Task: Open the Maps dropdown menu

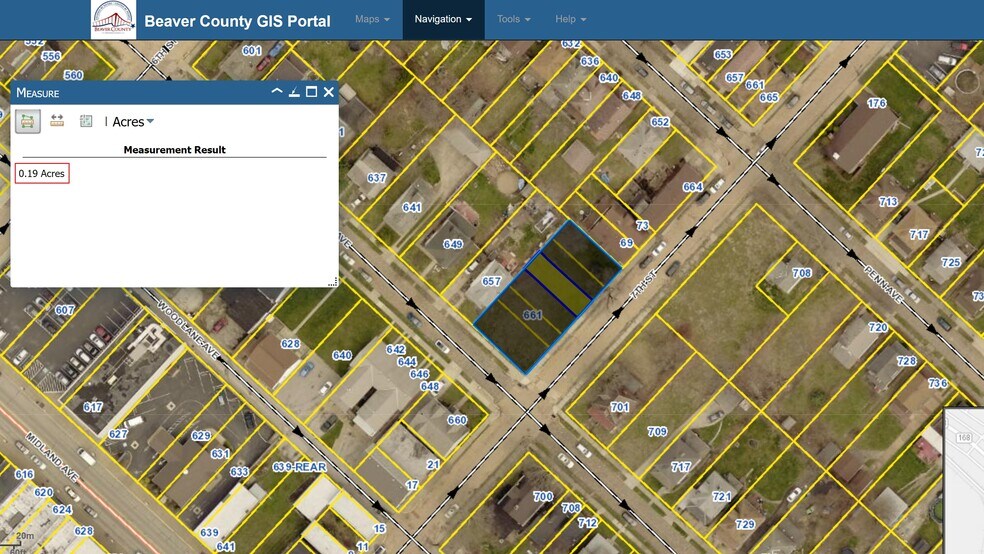Action: (372, 19)
